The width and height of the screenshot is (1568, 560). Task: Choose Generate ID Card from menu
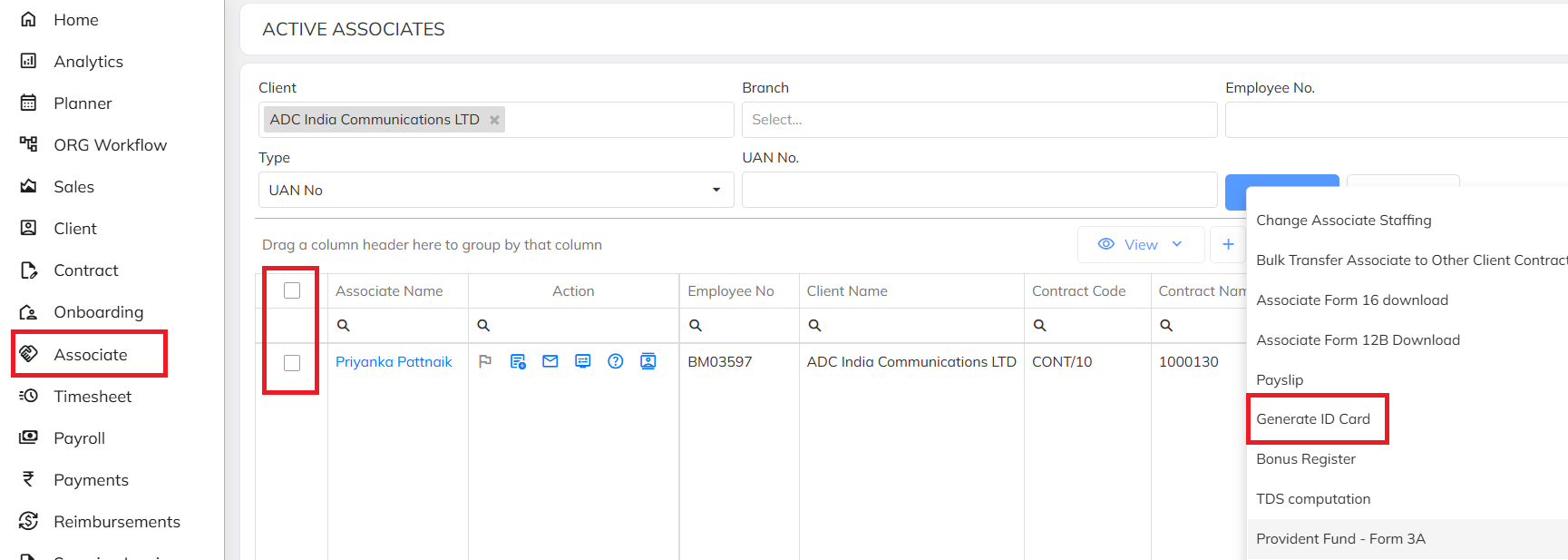pyautogui.click(x=1313, y=419)
